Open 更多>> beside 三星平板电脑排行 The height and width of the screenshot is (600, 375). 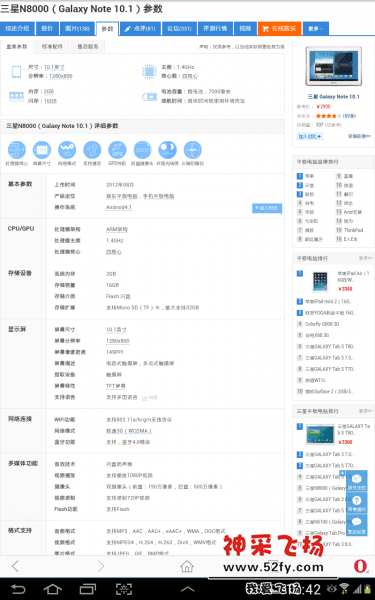coord(365,411)
